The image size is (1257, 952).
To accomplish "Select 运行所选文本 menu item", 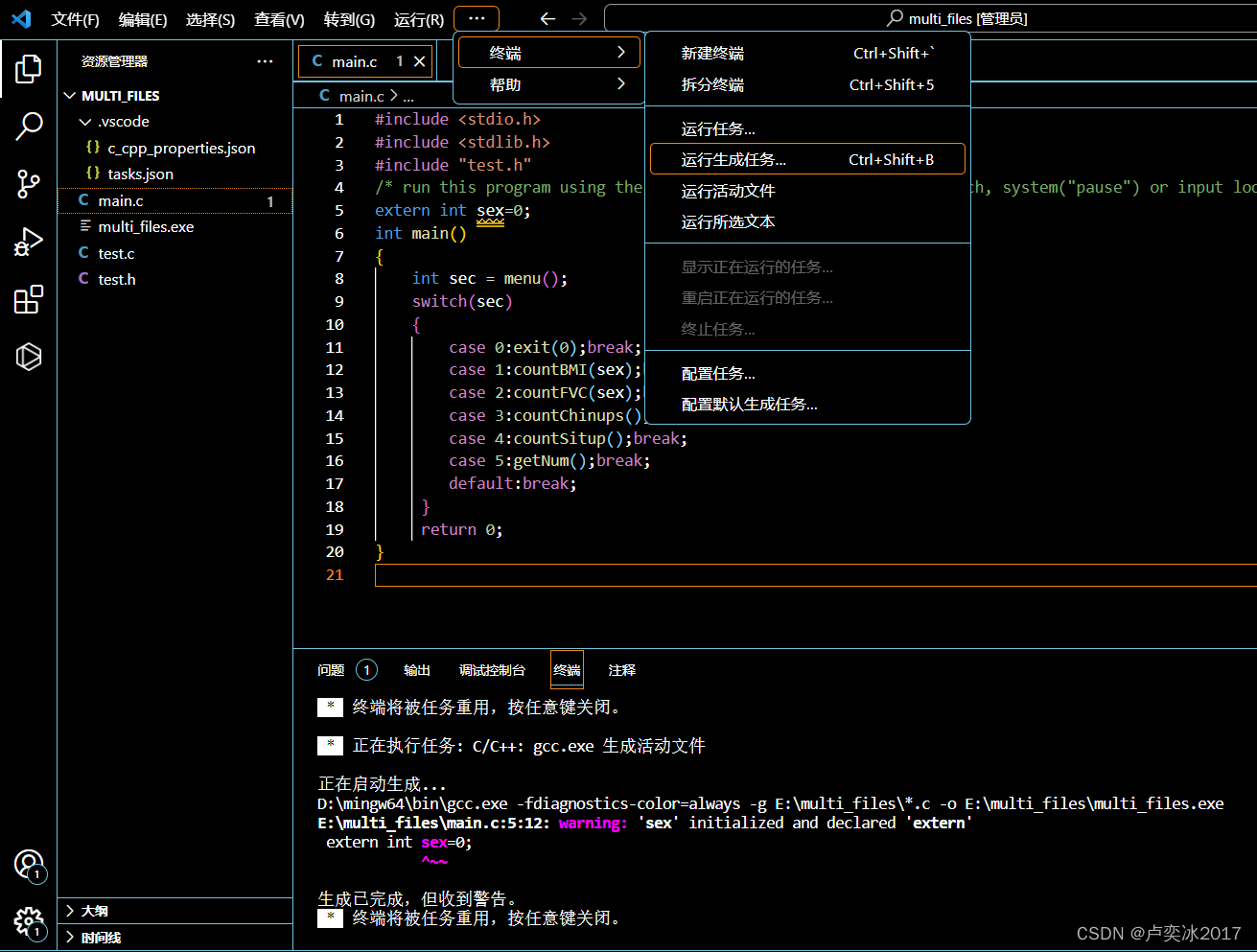I will pos(808,221).
